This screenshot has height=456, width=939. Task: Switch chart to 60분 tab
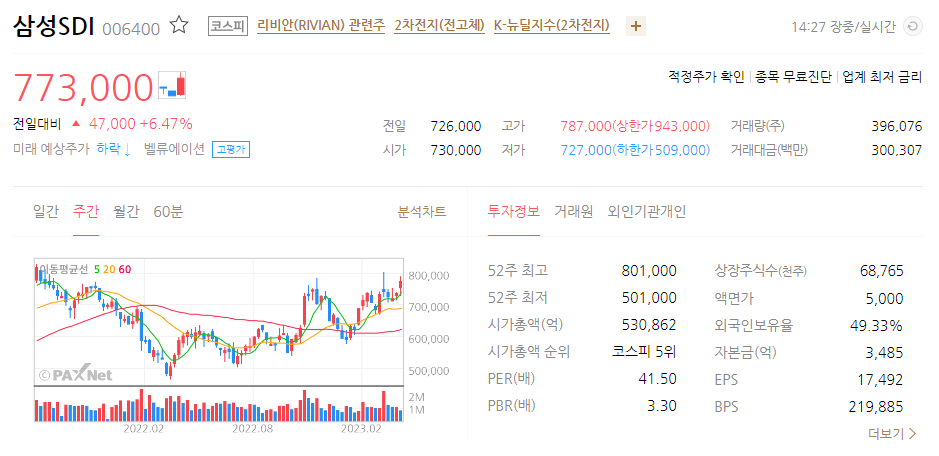pos(168,212)
